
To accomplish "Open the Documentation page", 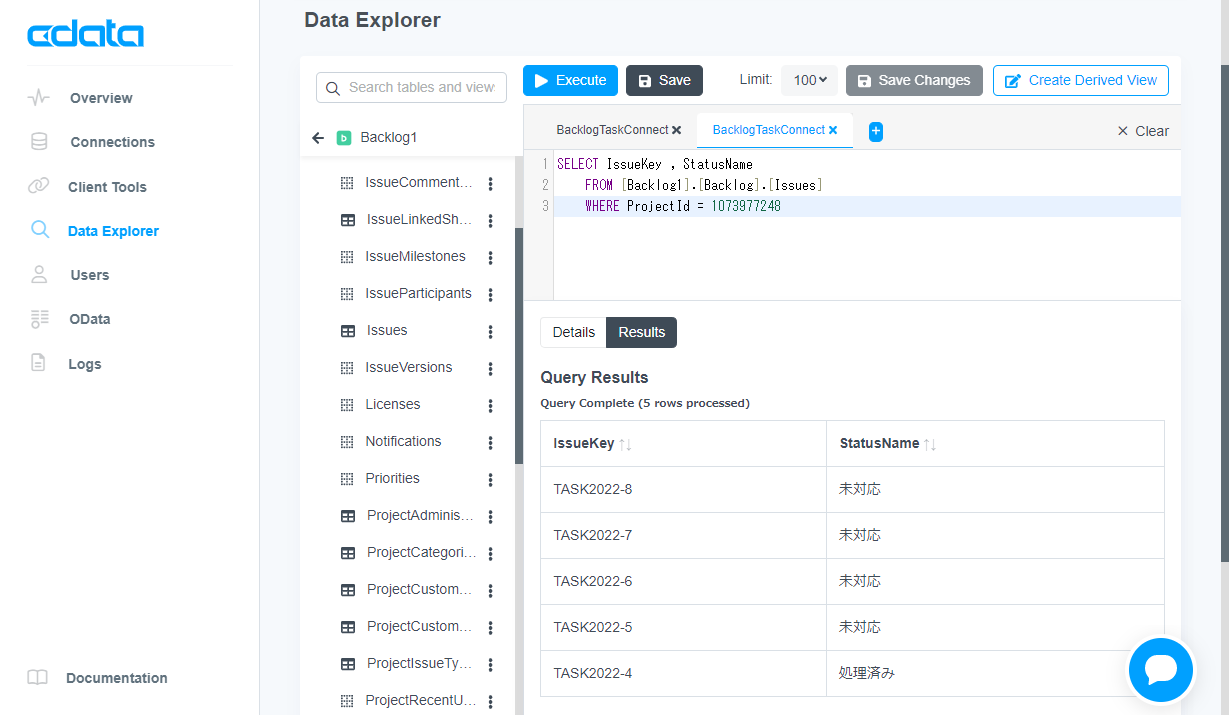I will click(x=117, y=678).
